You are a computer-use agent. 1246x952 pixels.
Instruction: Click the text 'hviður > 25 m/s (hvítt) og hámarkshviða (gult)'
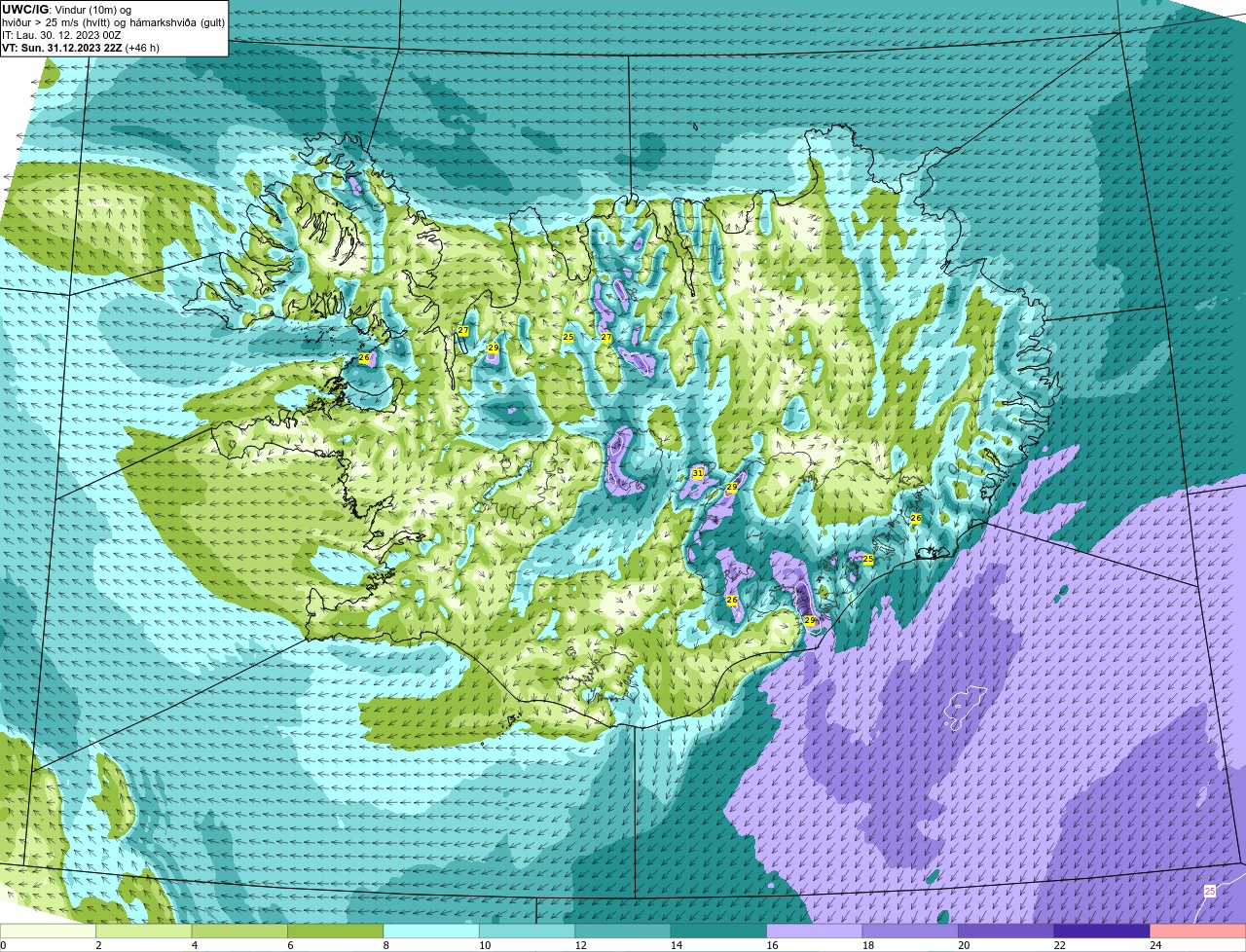click(x=113, y=22)
